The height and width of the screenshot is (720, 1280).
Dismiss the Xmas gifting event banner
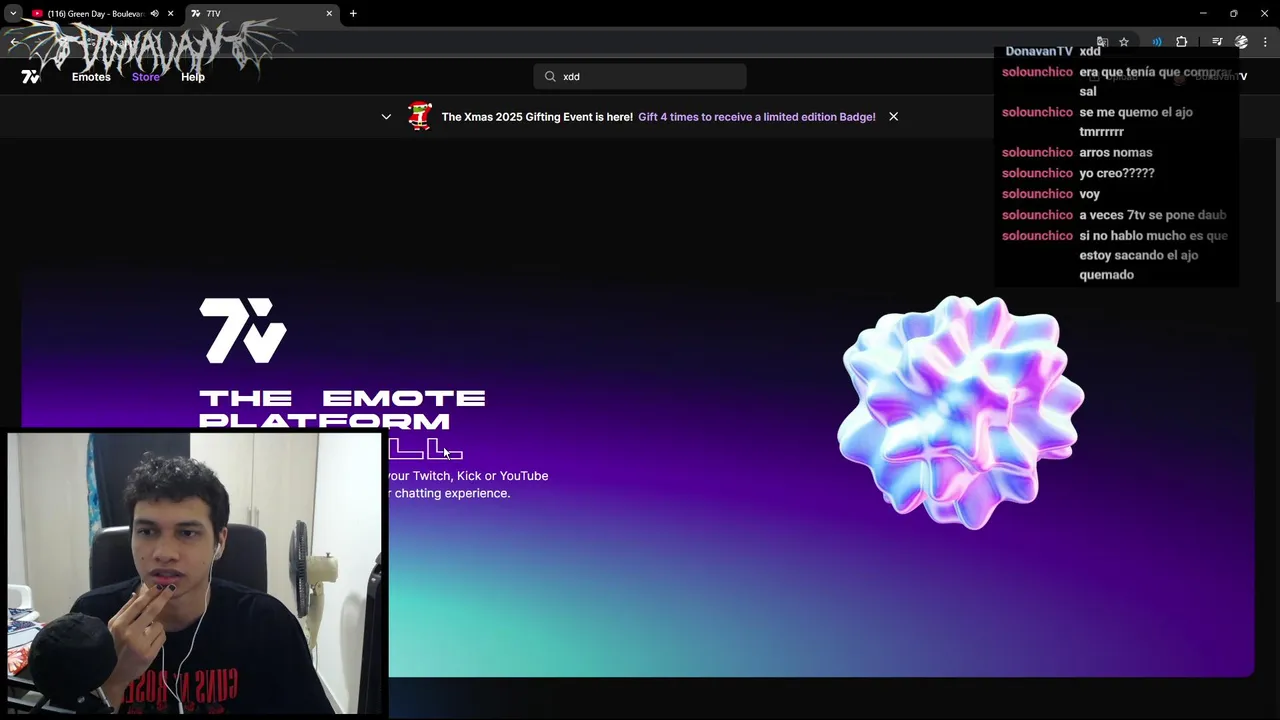coord(893,117)
